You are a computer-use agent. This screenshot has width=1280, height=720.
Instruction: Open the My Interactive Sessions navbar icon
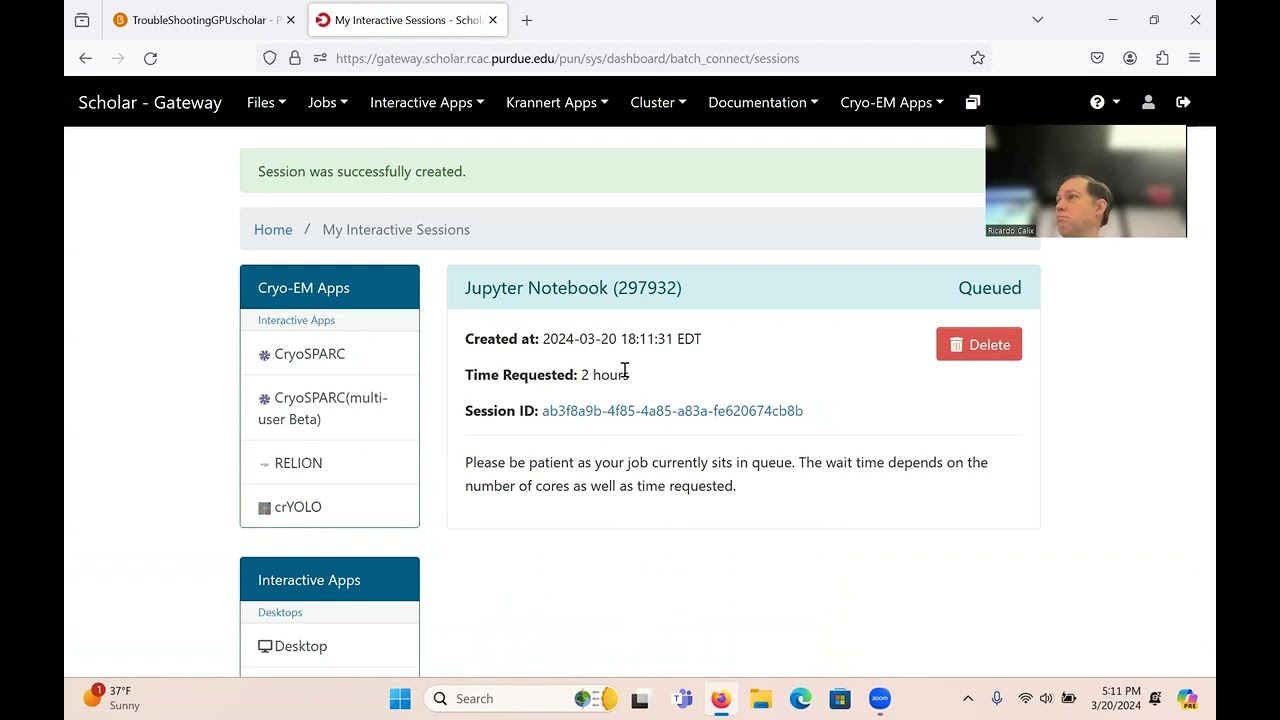972,102
